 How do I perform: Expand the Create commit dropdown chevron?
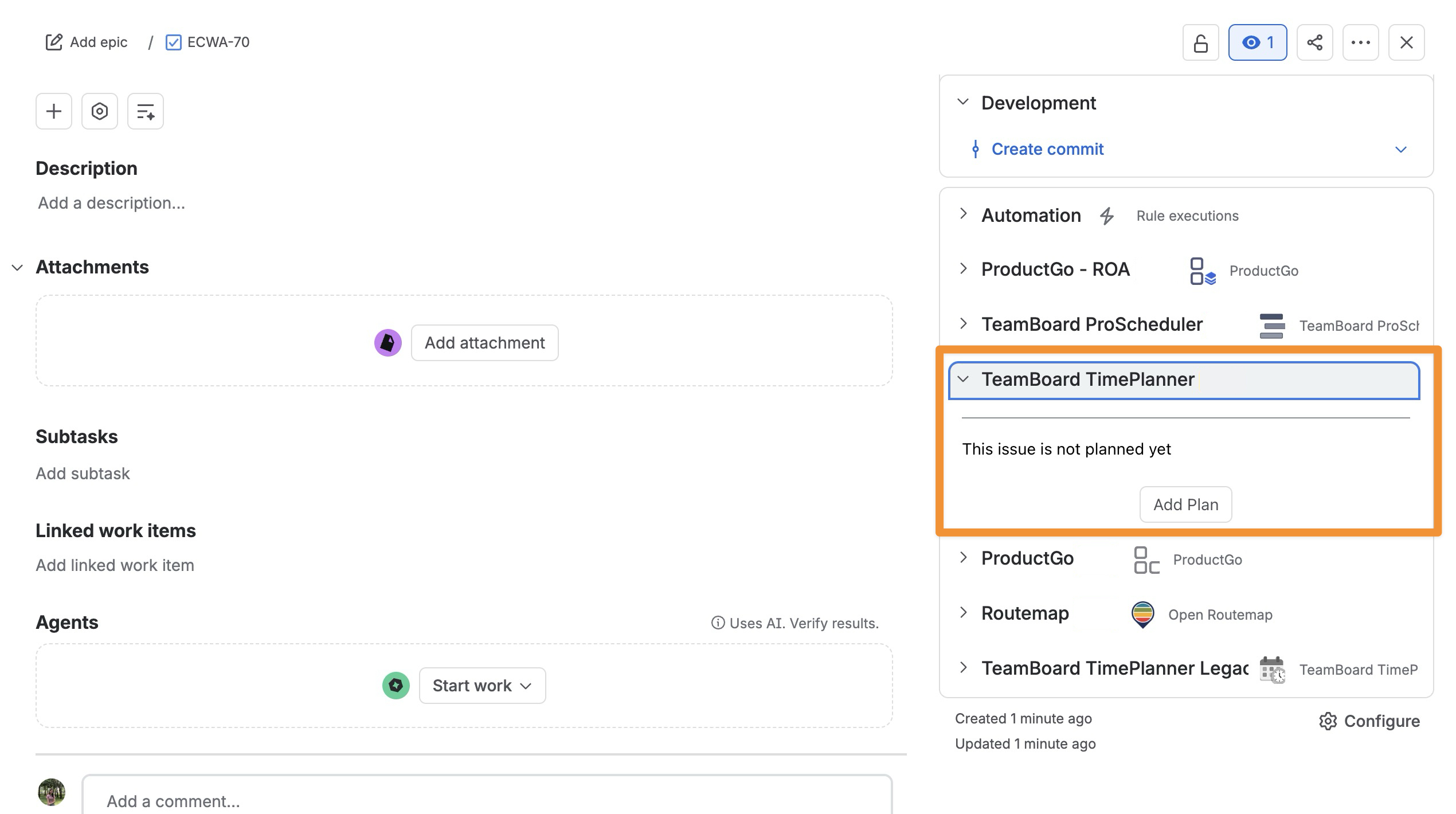(1401, 150)
